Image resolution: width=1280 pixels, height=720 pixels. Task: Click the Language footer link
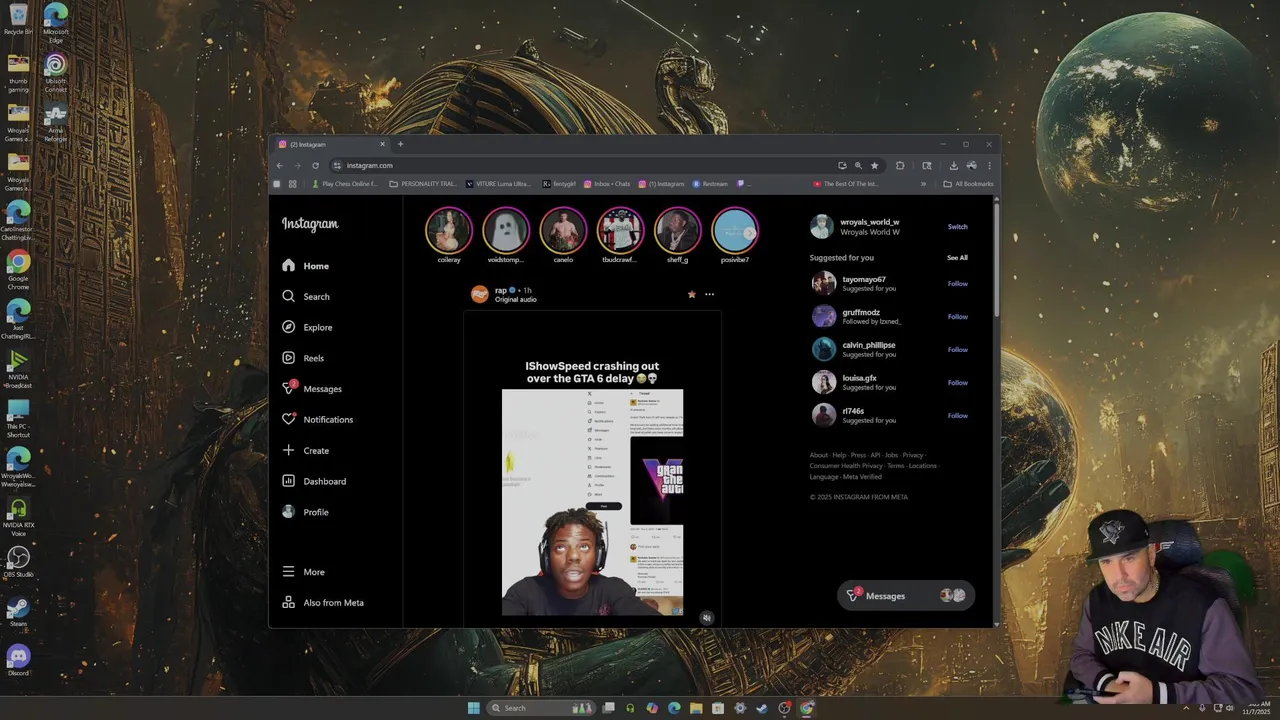tap(824, 477)
